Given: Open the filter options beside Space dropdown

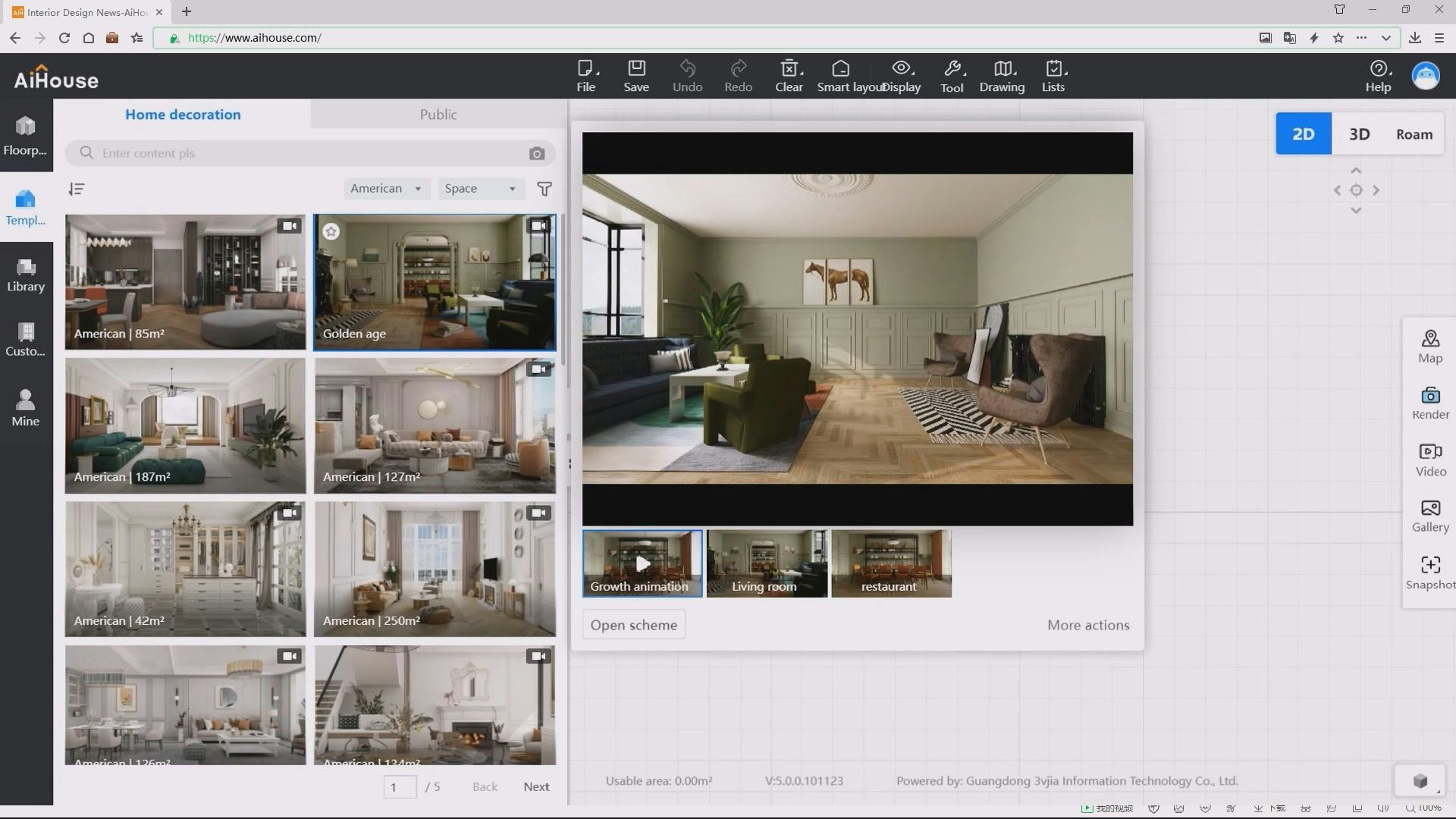Looking at the screenshot, I should [544, 189].
